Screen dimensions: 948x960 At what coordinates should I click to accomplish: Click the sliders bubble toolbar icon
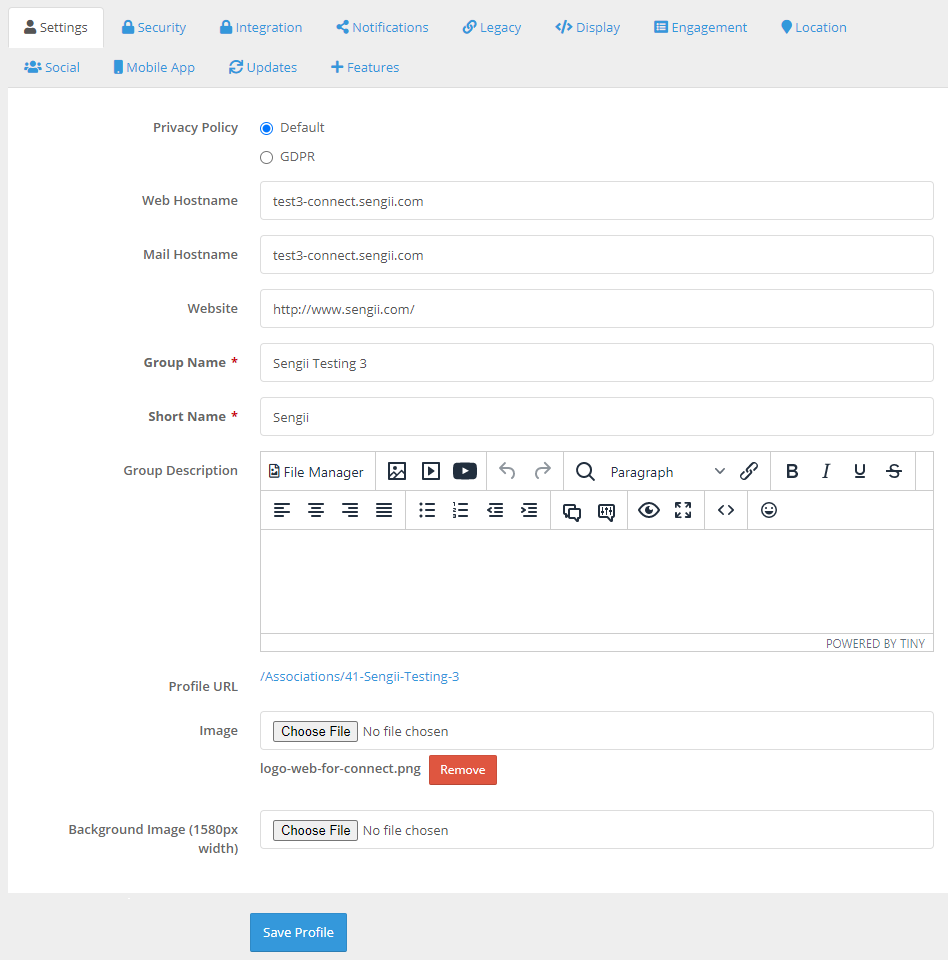click(x=606, y=511)
